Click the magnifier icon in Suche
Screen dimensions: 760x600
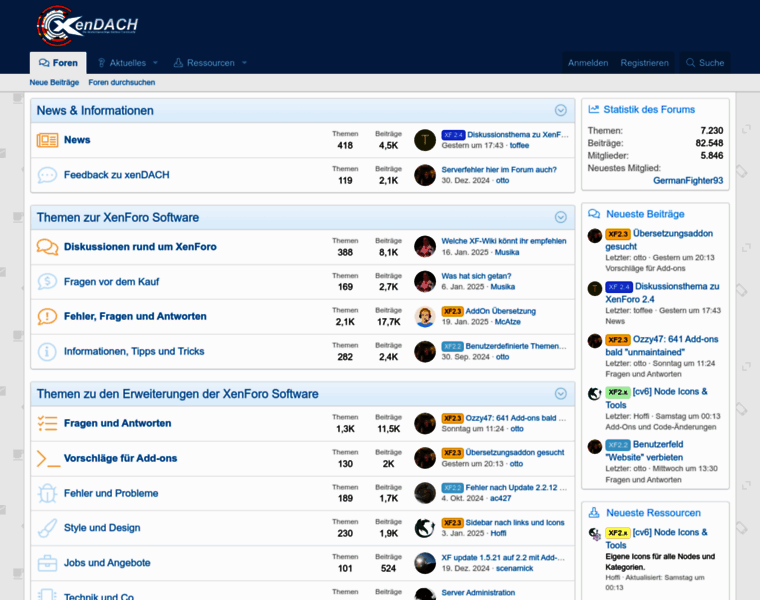(690, 63)
